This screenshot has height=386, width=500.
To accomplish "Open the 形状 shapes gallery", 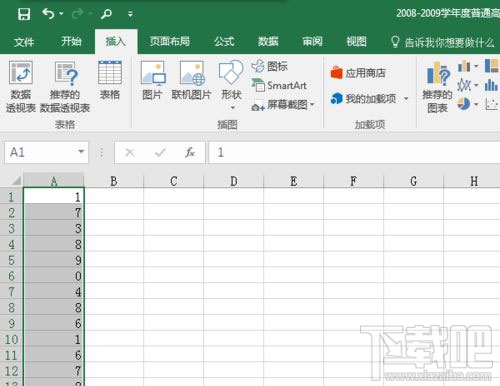I will point(231,85).
